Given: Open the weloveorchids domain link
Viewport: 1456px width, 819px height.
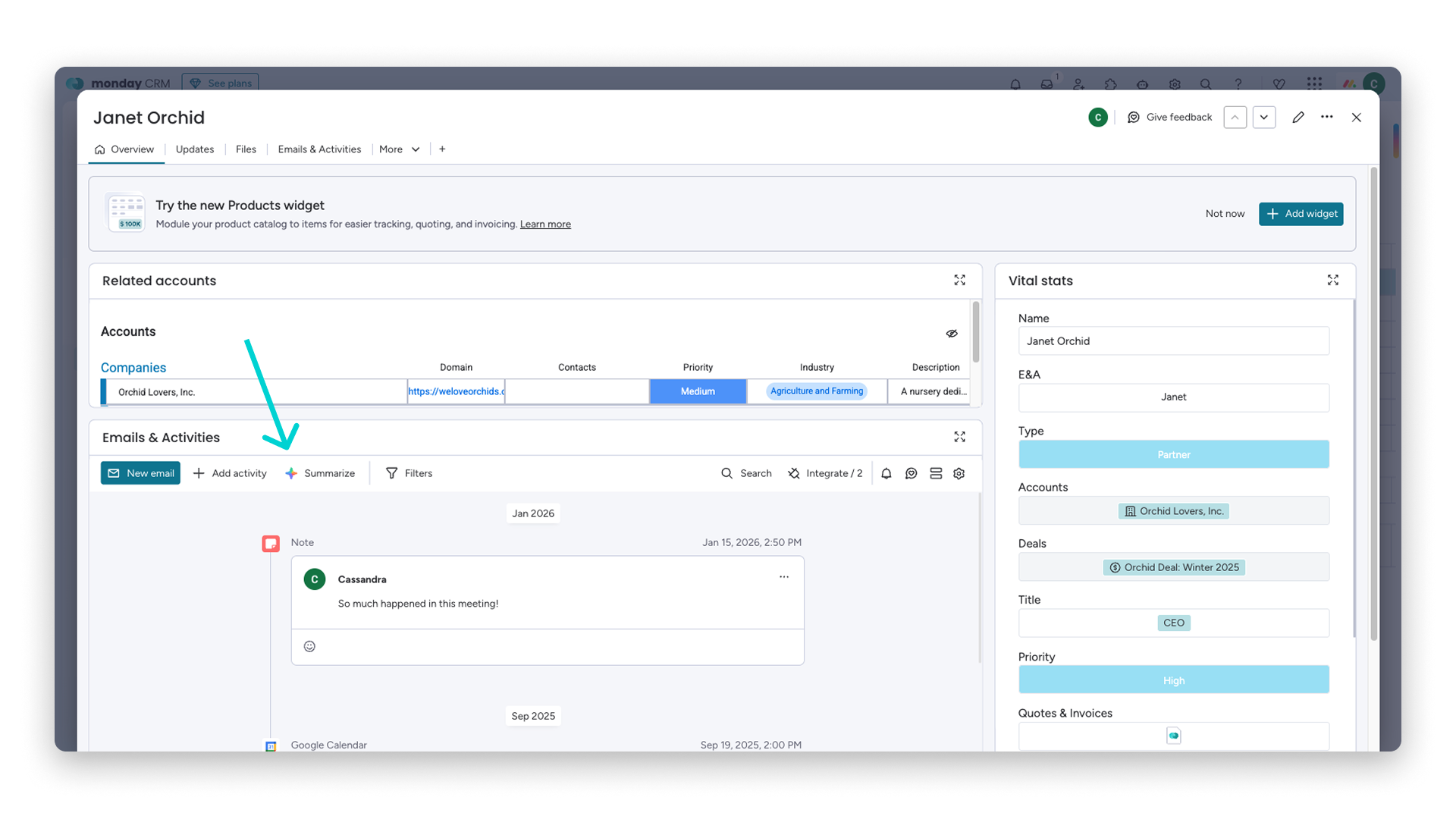Looking at the screenshot, I should 457,391.
